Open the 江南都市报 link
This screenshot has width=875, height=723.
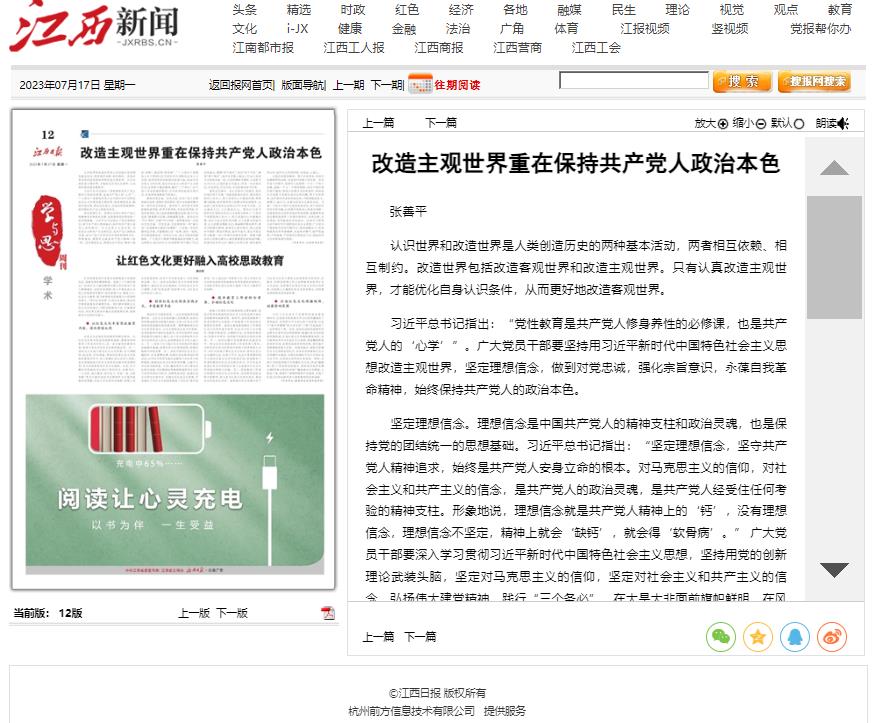(263, 47)
